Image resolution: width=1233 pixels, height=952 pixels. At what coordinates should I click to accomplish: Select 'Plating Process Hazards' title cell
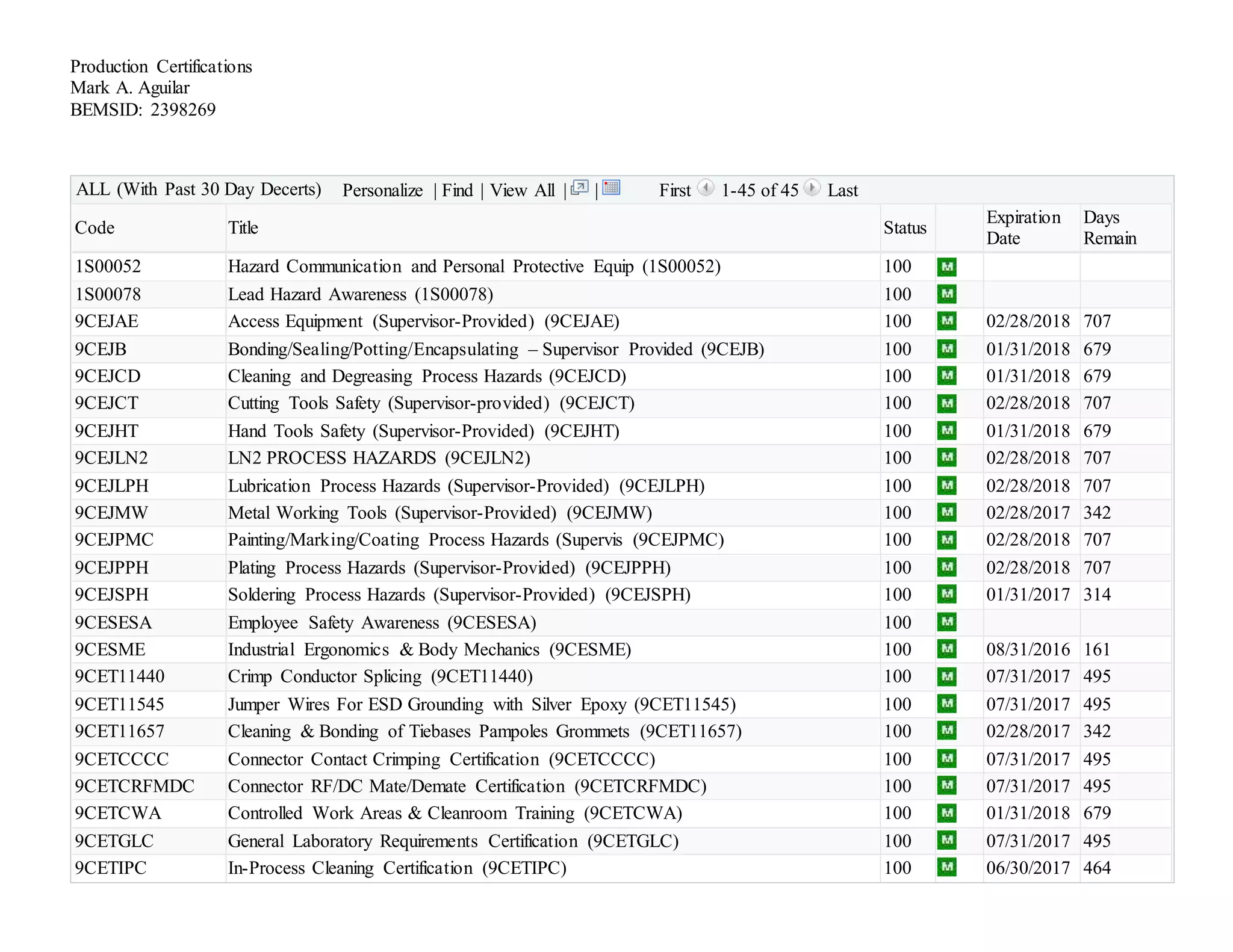(x=449, y=567)
